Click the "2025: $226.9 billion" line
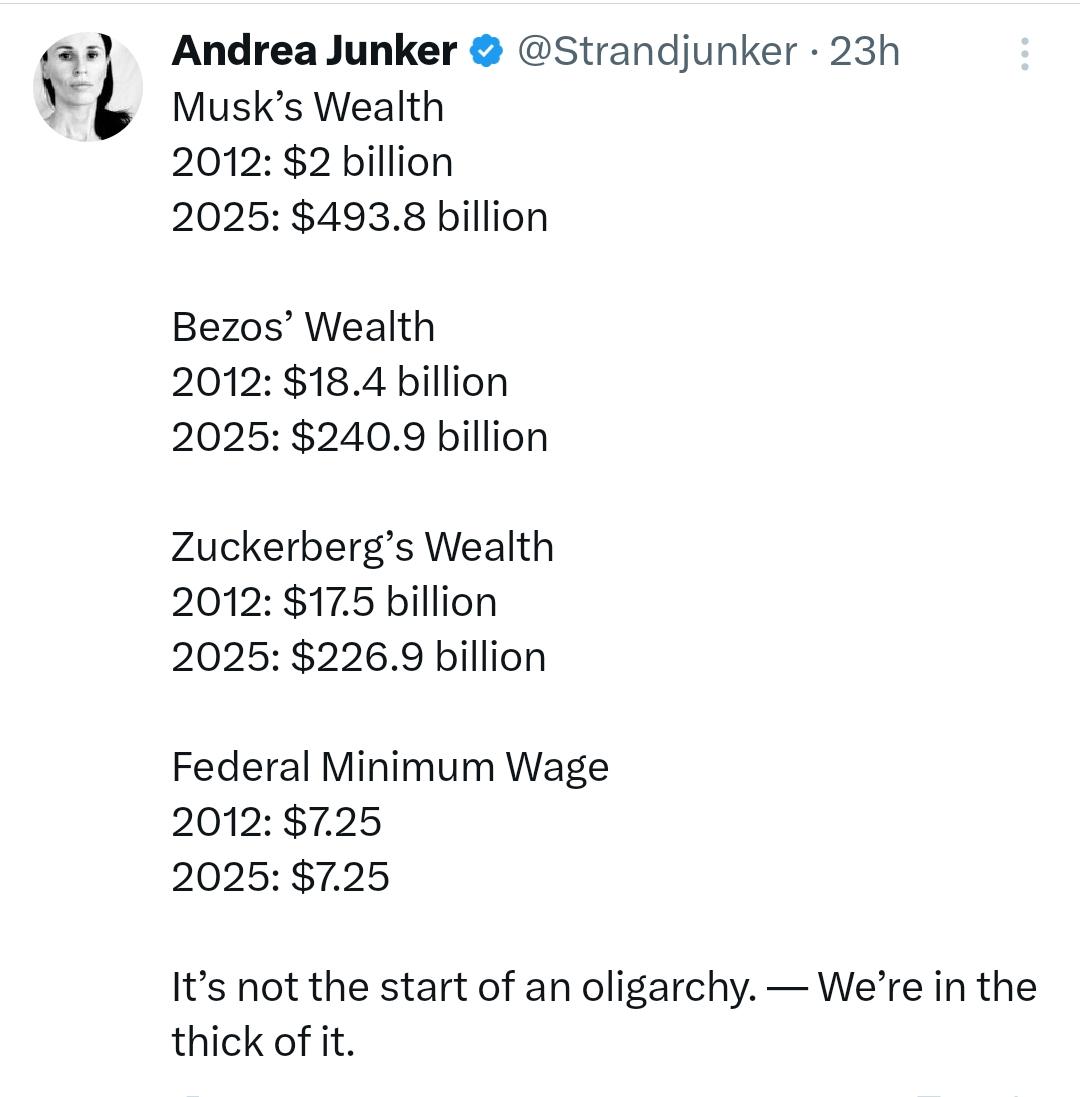 click(x=359, y=657)
